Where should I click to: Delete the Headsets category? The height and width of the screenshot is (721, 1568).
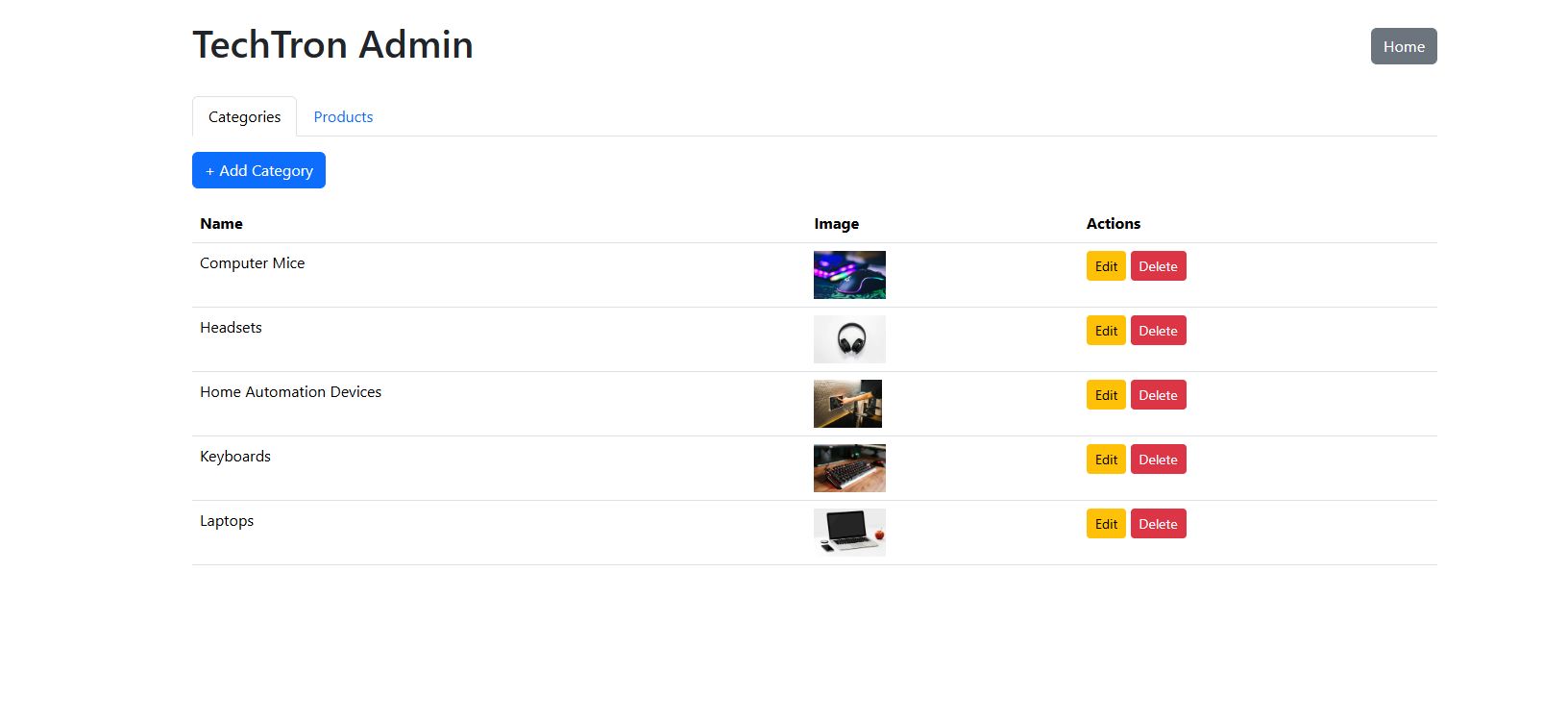pos(1158,331)
